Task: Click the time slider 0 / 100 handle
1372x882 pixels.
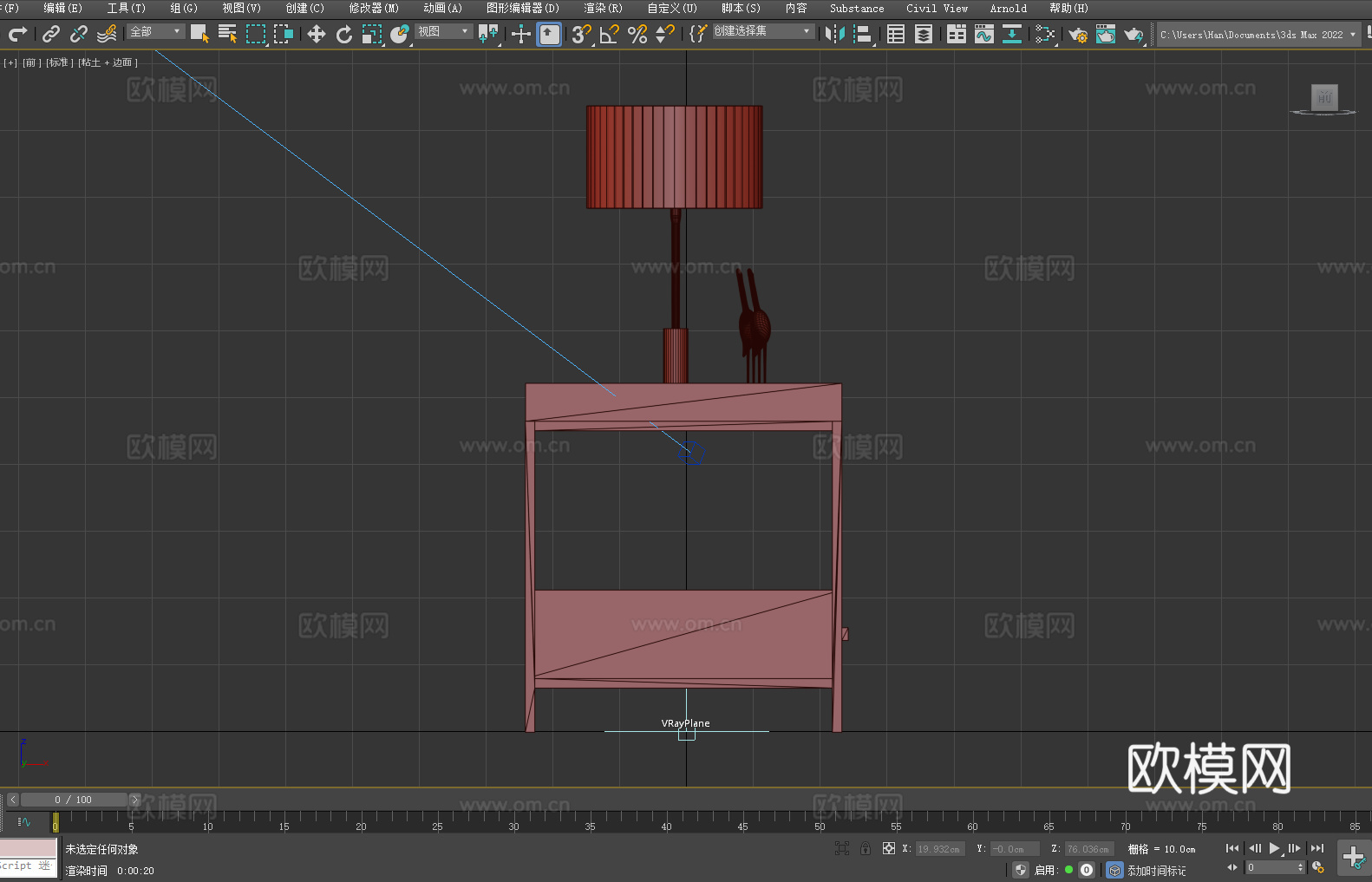Action: pos(75,800)
